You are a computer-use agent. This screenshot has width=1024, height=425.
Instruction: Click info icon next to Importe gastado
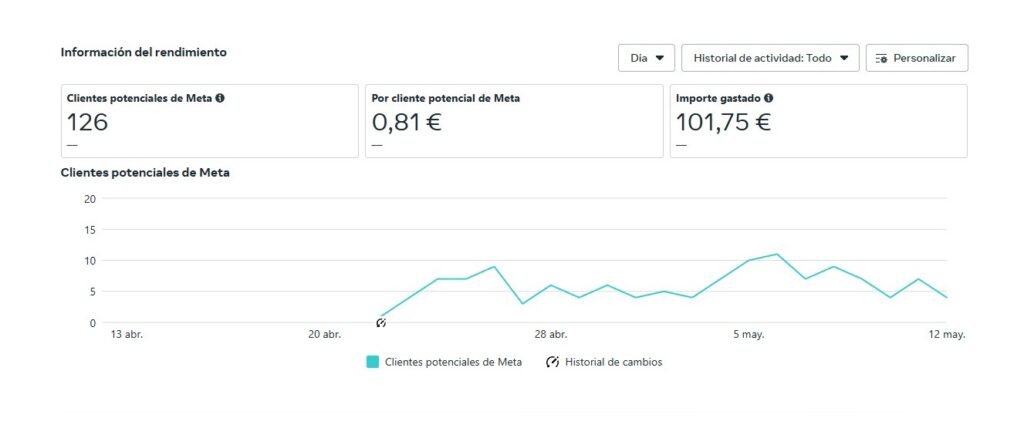(769, 99)
